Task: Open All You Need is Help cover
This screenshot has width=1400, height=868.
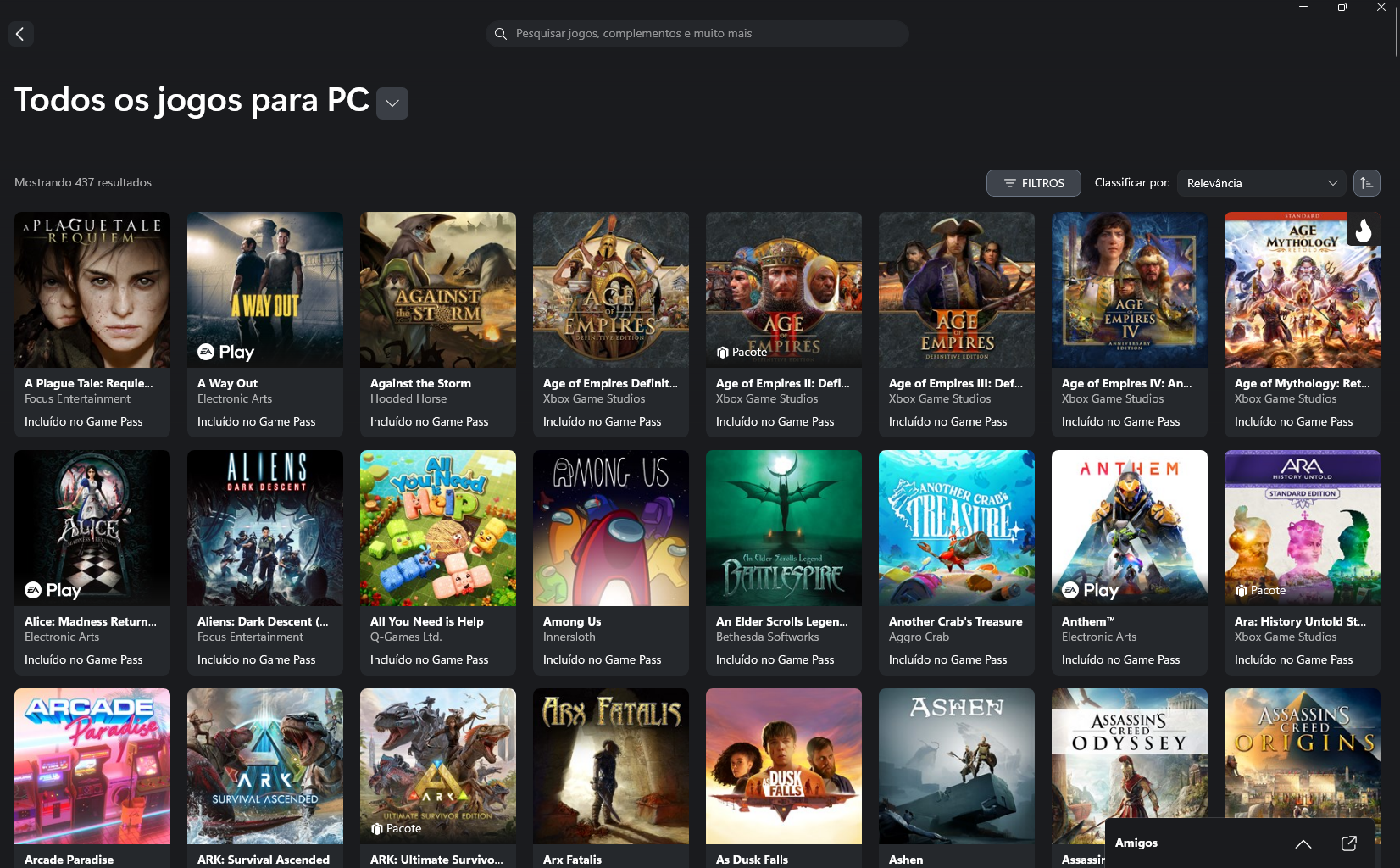Action: tap(438, 528)
